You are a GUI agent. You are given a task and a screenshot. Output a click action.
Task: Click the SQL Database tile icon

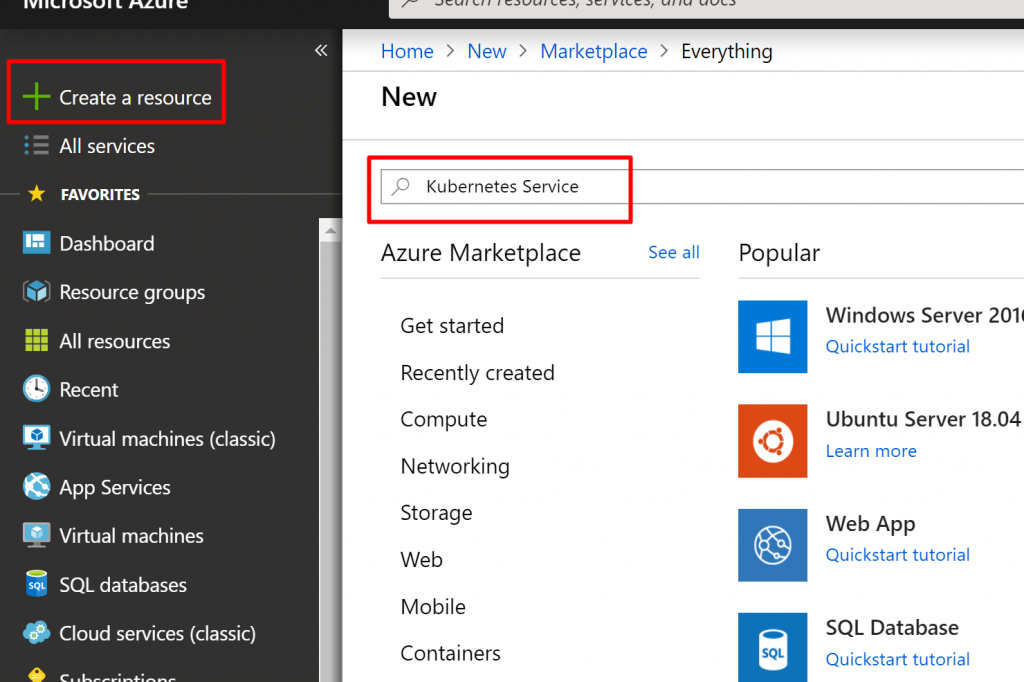(773, 647)
